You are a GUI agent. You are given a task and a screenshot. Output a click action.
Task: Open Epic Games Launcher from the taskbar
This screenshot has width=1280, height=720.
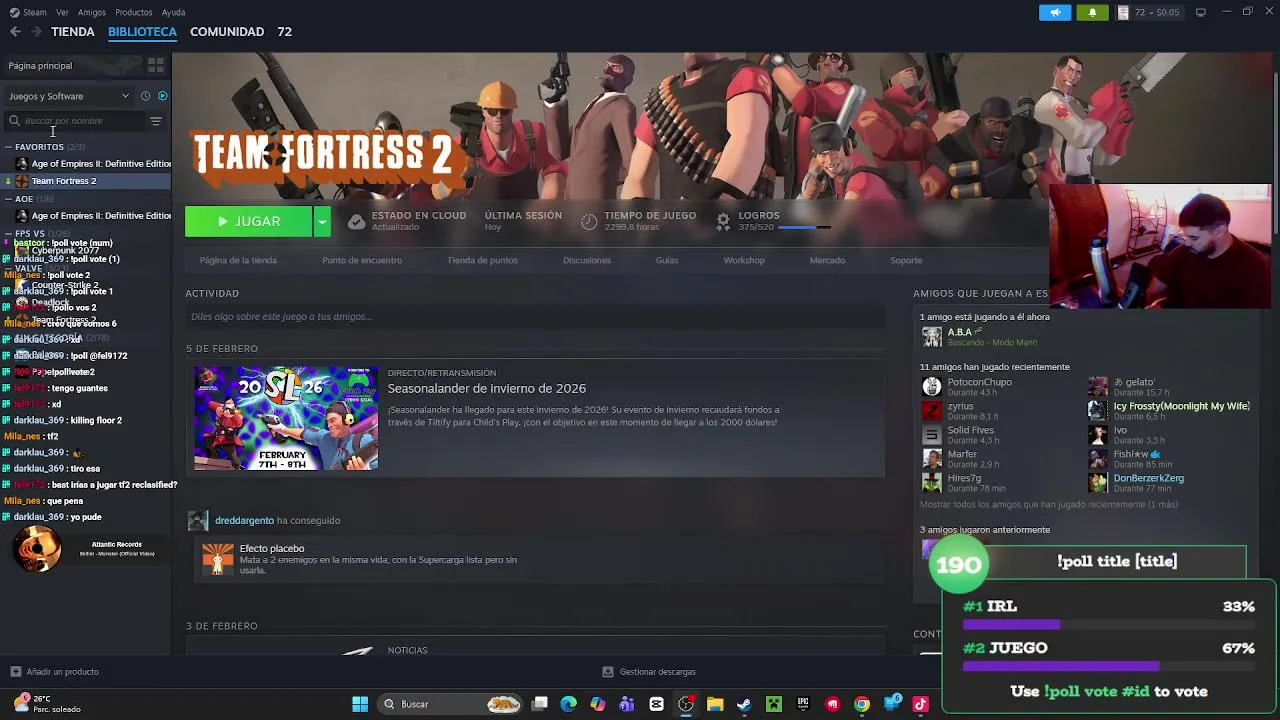[x=803, y=704]
